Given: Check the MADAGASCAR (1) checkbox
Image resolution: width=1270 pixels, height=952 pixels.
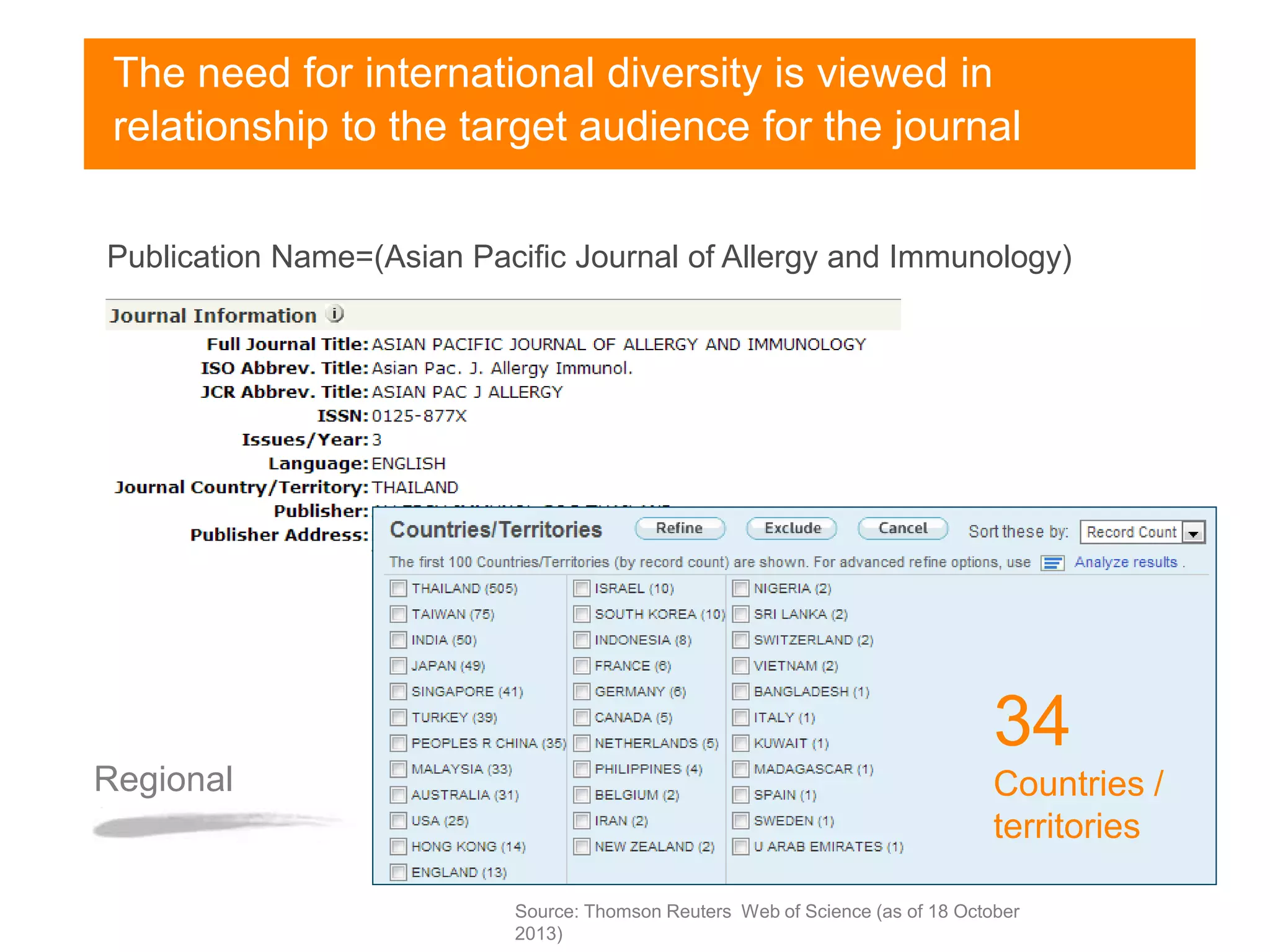Looking at the screenshot, I should [x=740, y=769].
